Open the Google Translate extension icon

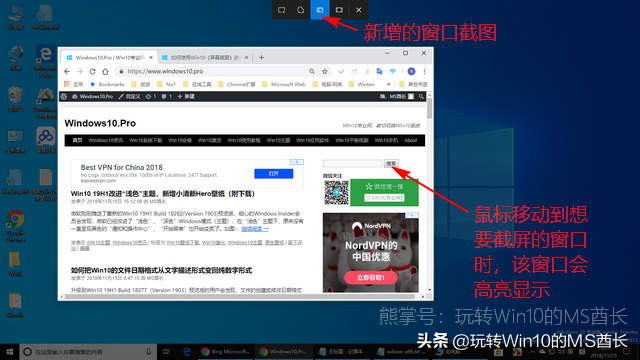pyautogui.click(x=380, y=71)
